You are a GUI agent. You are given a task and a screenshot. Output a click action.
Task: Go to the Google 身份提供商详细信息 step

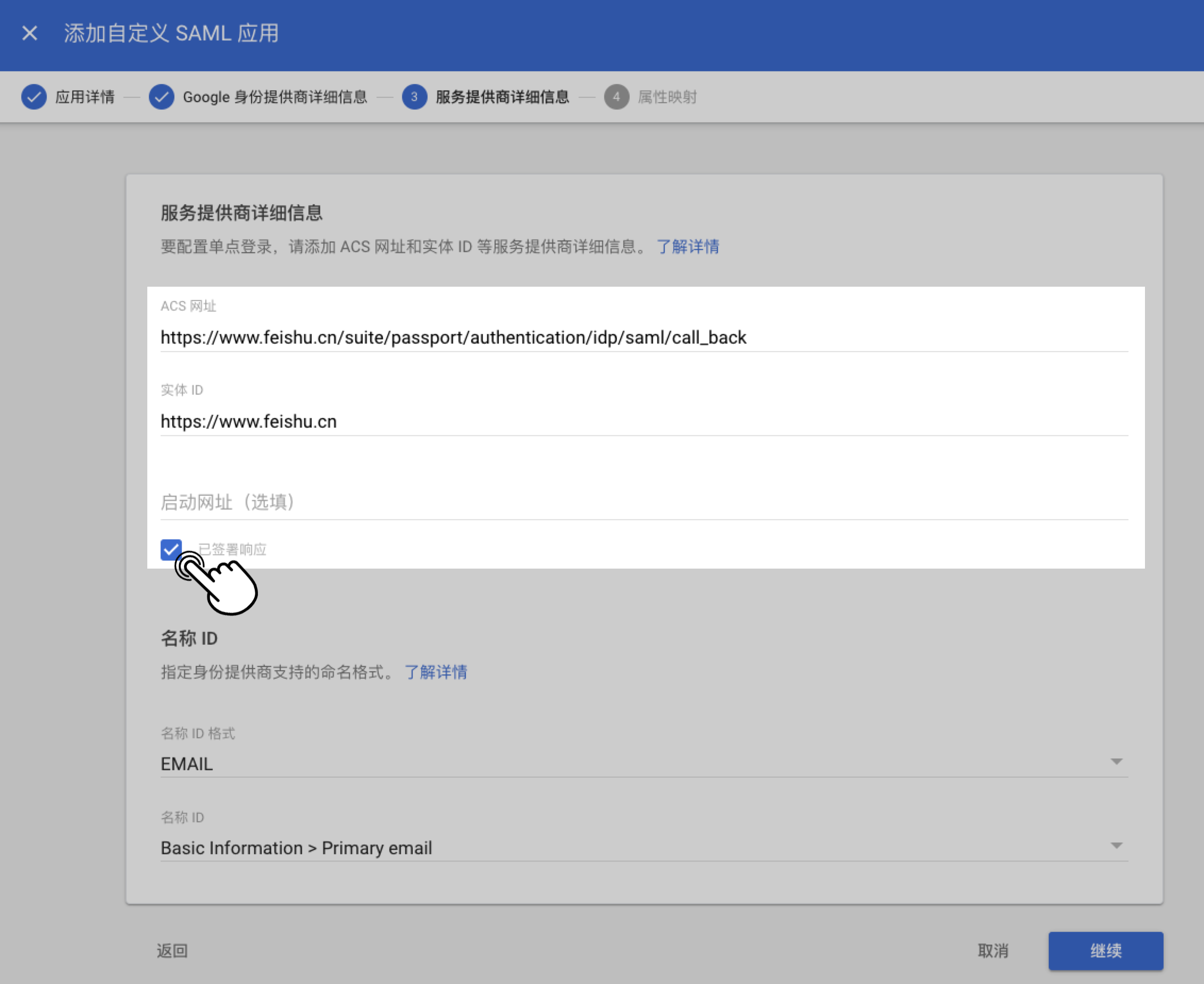(x=275, y=97)
